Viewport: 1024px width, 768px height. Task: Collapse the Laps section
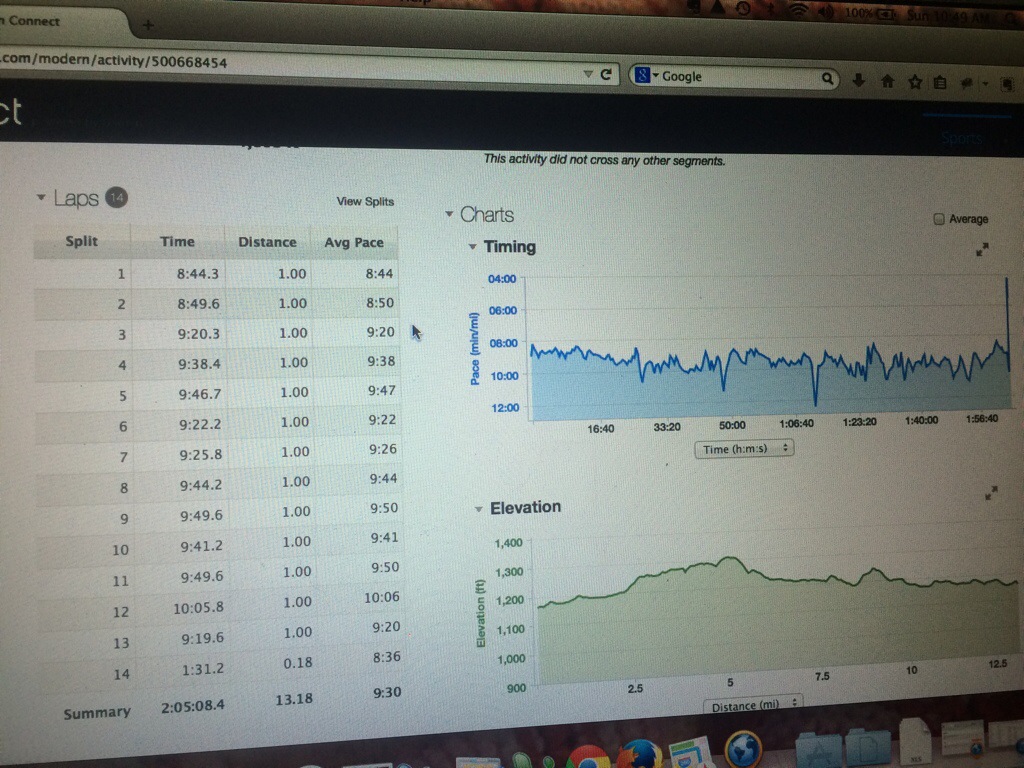click(41, 197)
